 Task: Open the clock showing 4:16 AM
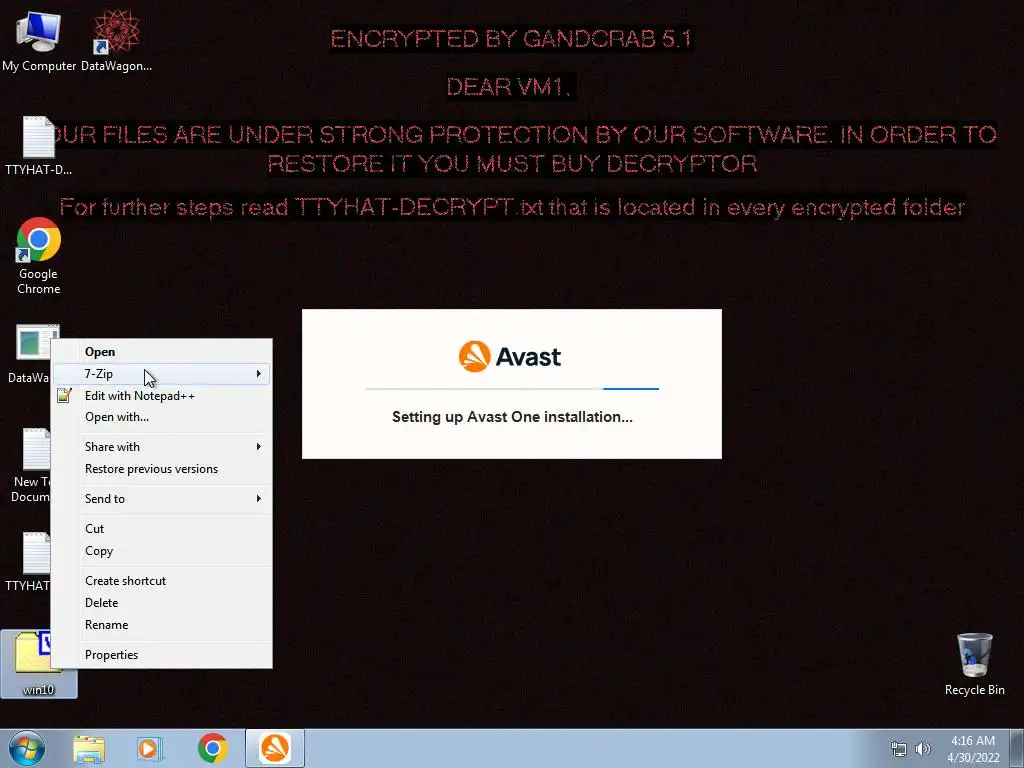pyautogui.click(x=973, y=749)
